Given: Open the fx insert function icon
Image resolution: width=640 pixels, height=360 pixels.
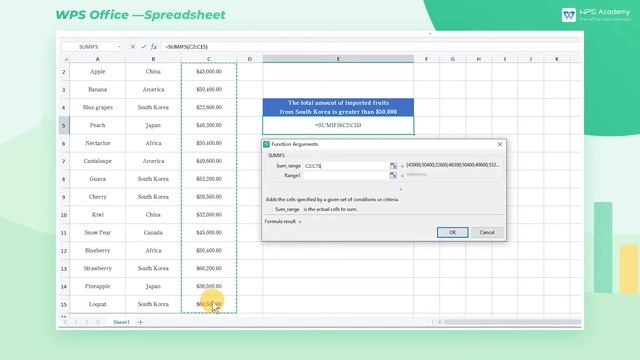Looking at the screenshot, I should (154, 47).
